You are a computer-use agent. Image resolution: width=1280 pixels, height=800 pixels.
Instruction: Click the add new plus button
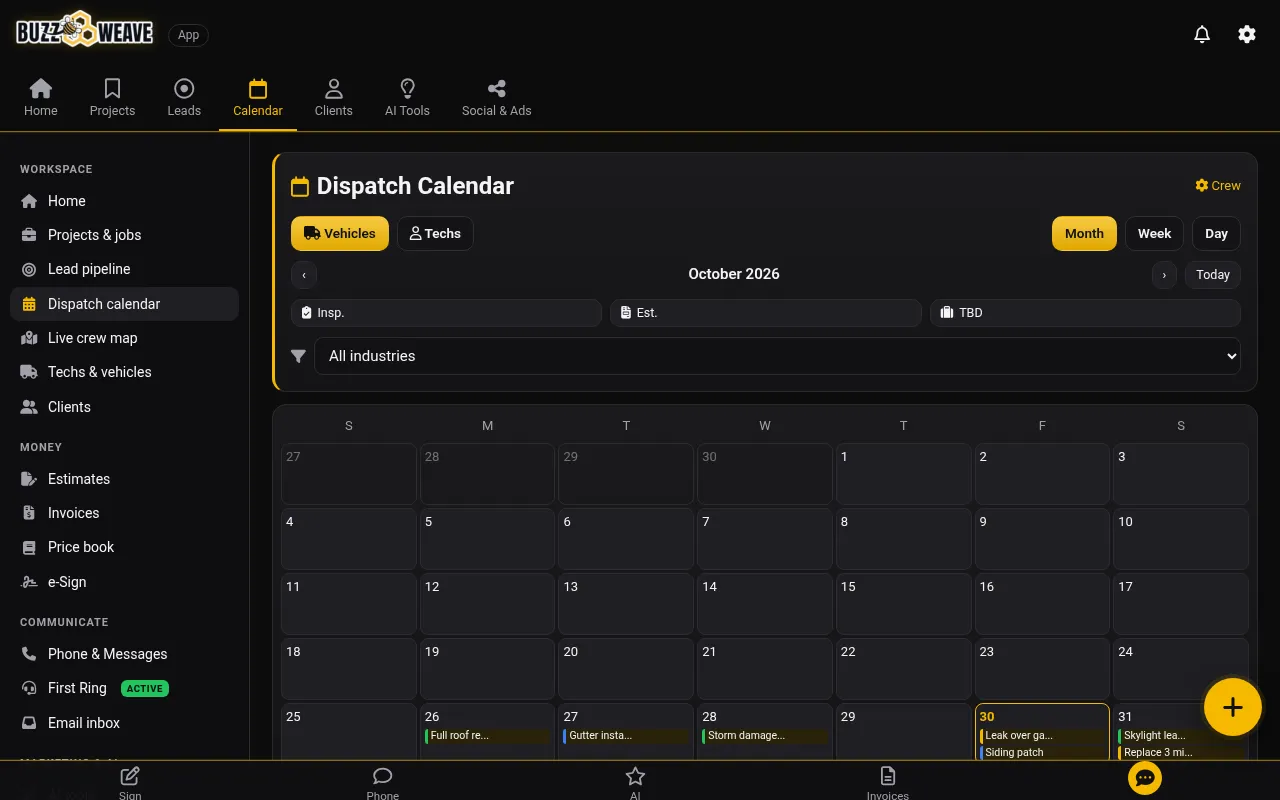click(x=1233, y=707)
